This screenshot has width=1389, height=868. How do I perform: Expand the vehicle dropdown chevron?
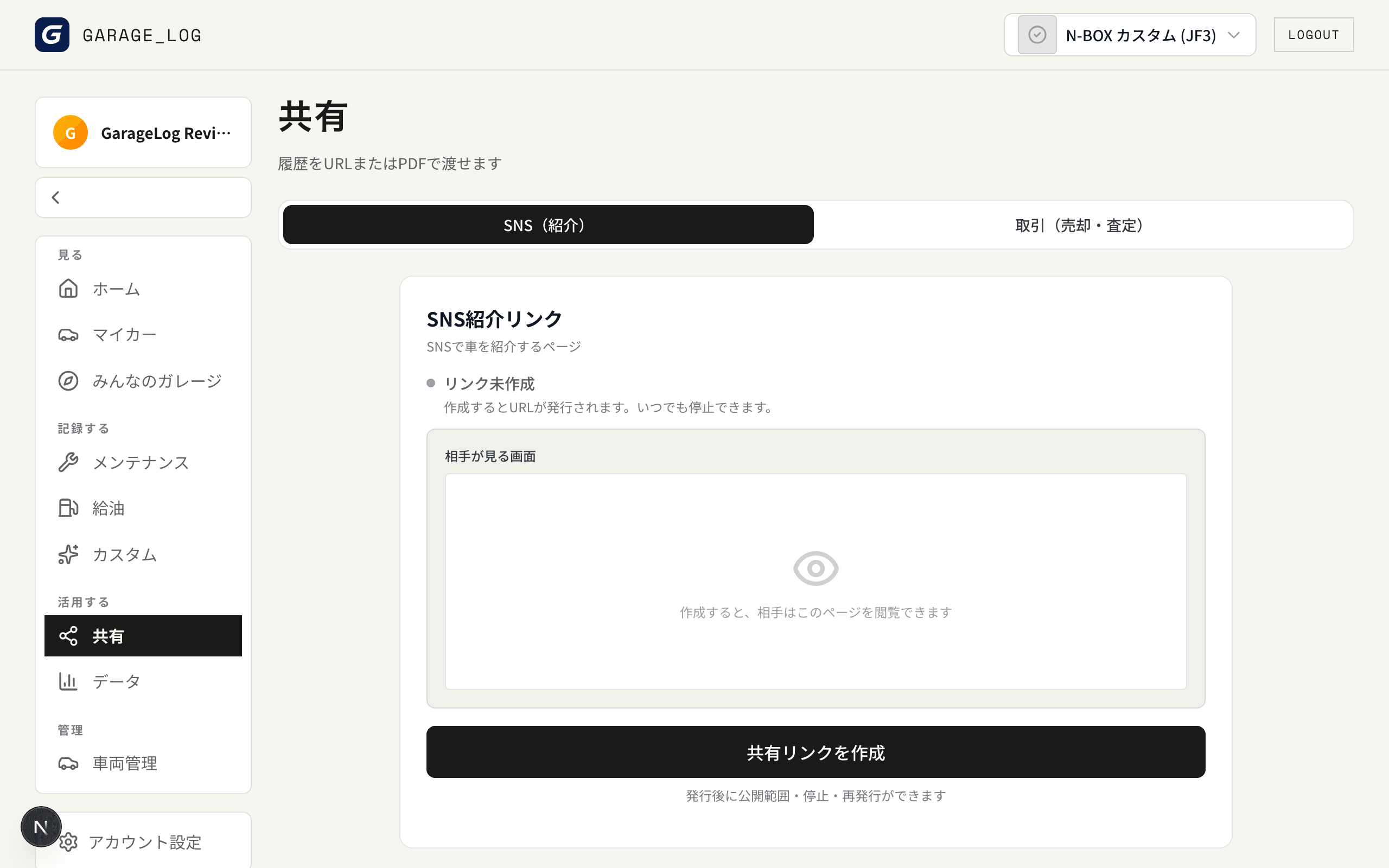(x=1233, y=35)
